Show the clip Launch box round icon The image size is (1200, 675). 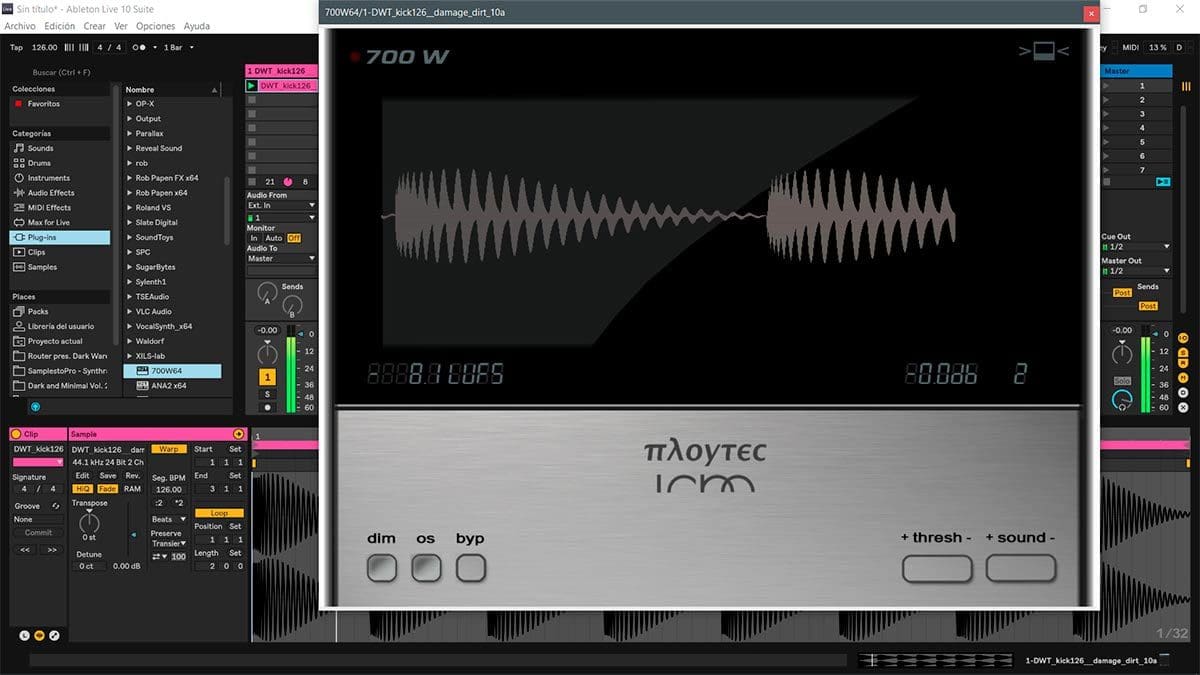pyautogui.click(x=25, y=635)
